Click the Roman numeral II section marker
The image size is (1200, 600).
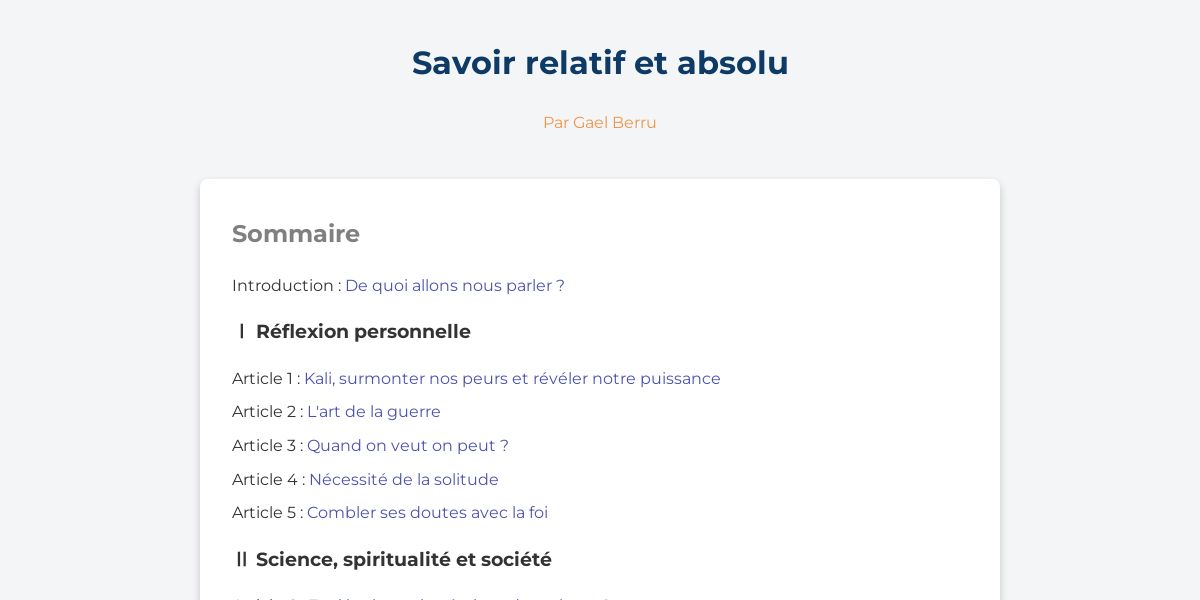pyautogui.click(x=241, y=560)
